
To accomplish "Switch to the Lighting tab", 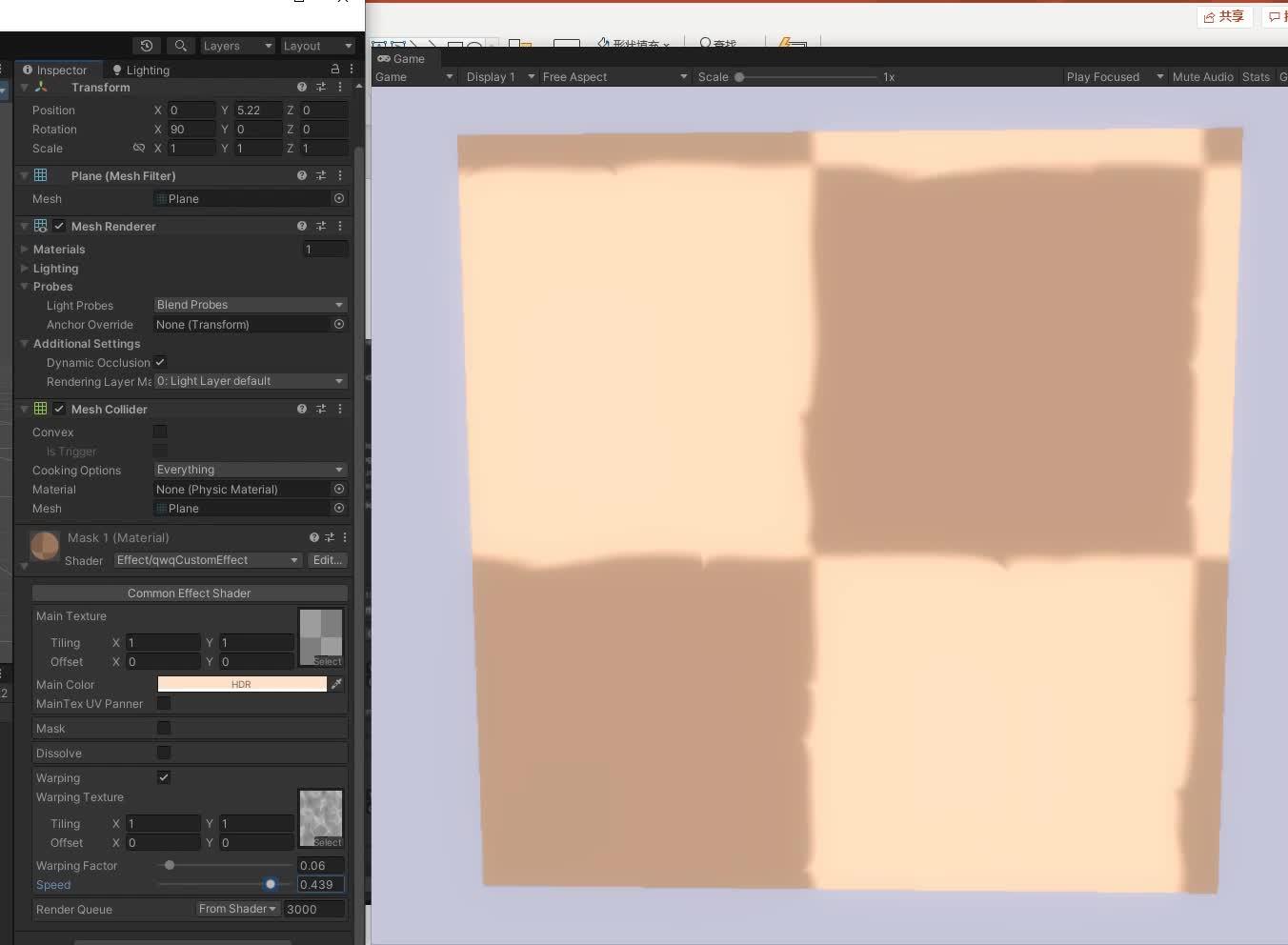I will pos(140,70).
